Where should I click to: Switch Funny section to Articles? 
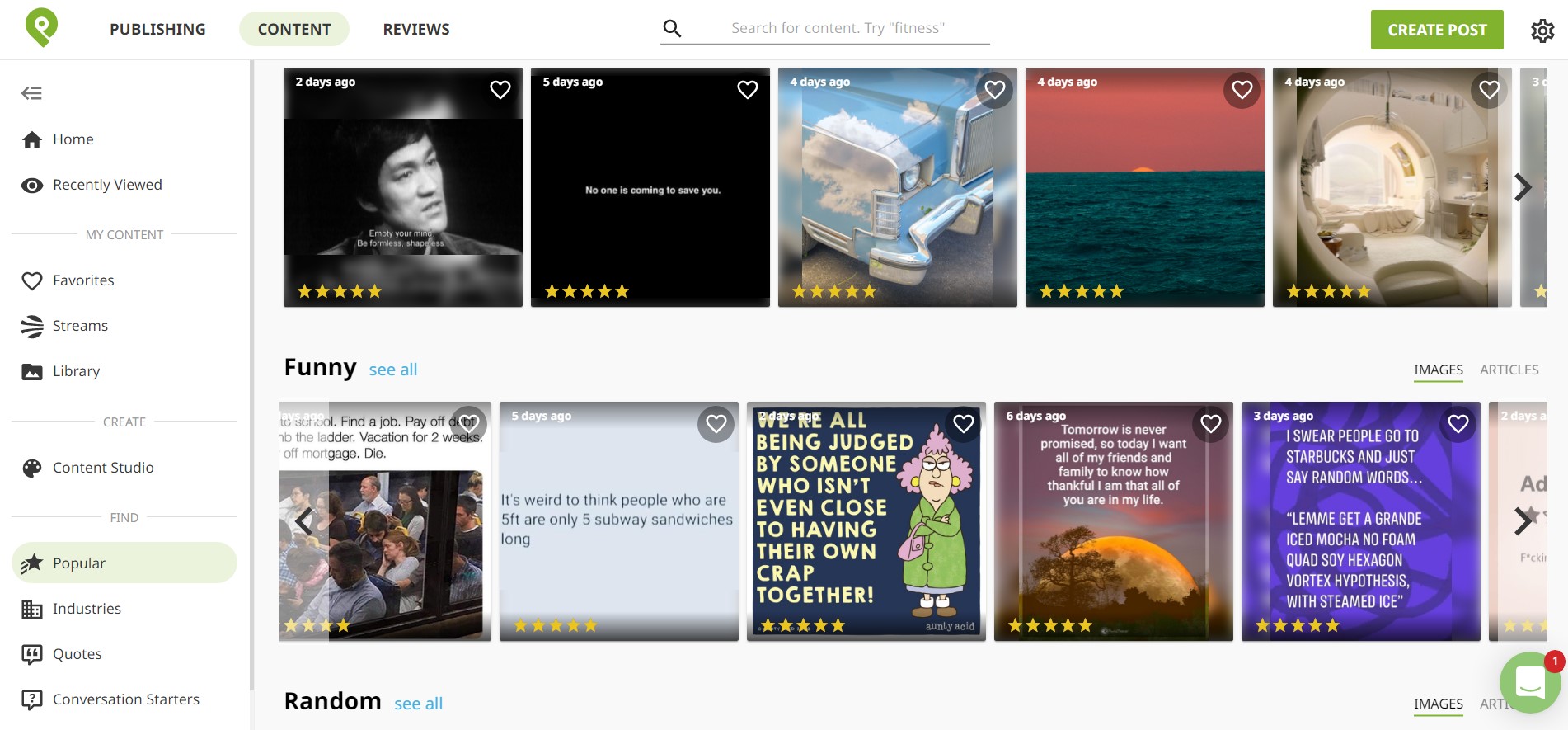tap(1509, 370)
